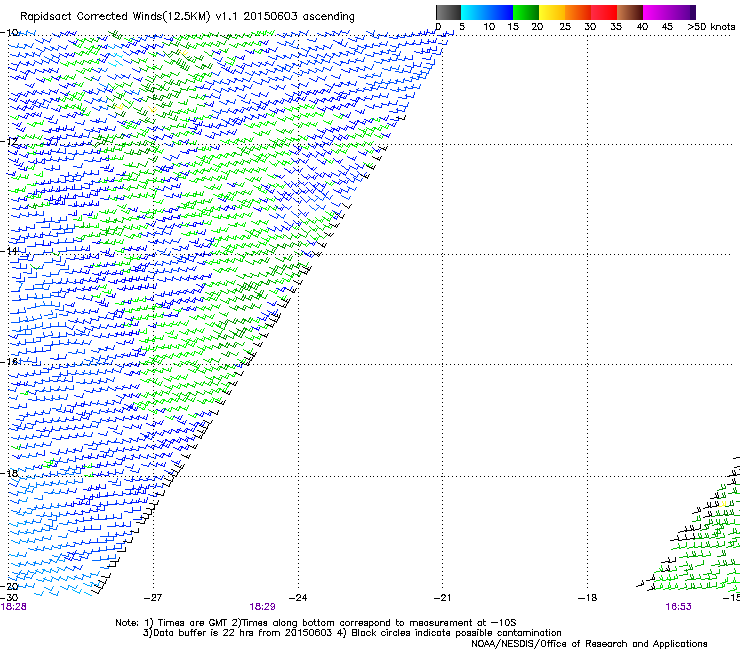Click the '-21' longitude axis label
Image resolution: width=740 pixels, height=650 pixels.
442,598
